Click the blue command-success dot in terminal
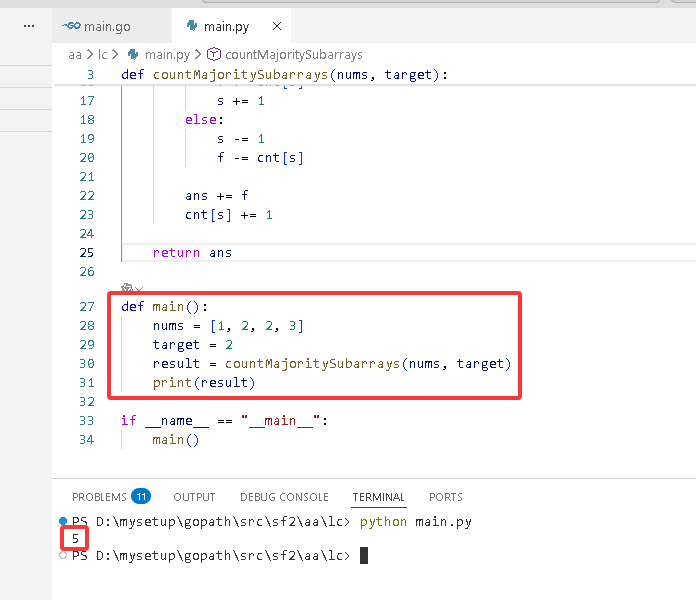Viewport: 696px width, 600px height. pos(63,521)
